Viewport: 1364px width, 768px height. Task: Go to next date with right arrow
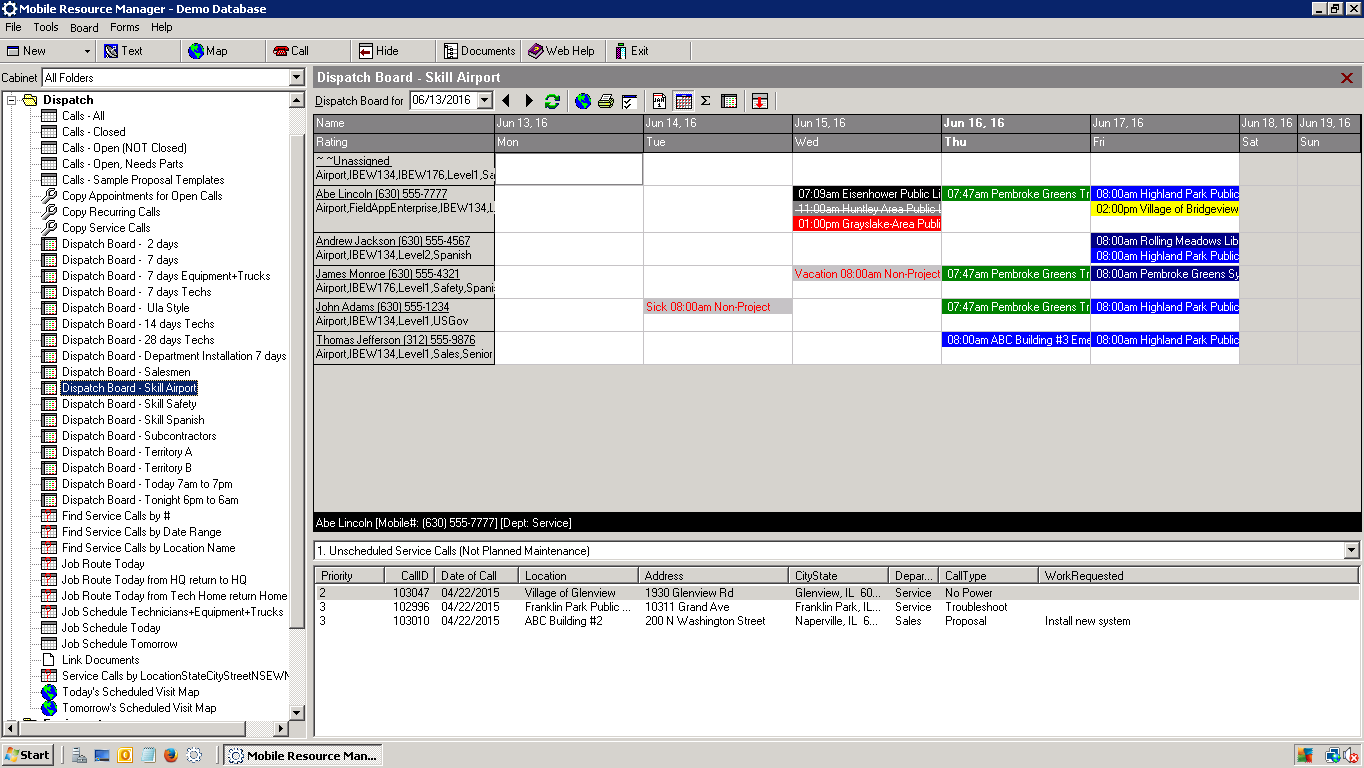coord(529,101)
